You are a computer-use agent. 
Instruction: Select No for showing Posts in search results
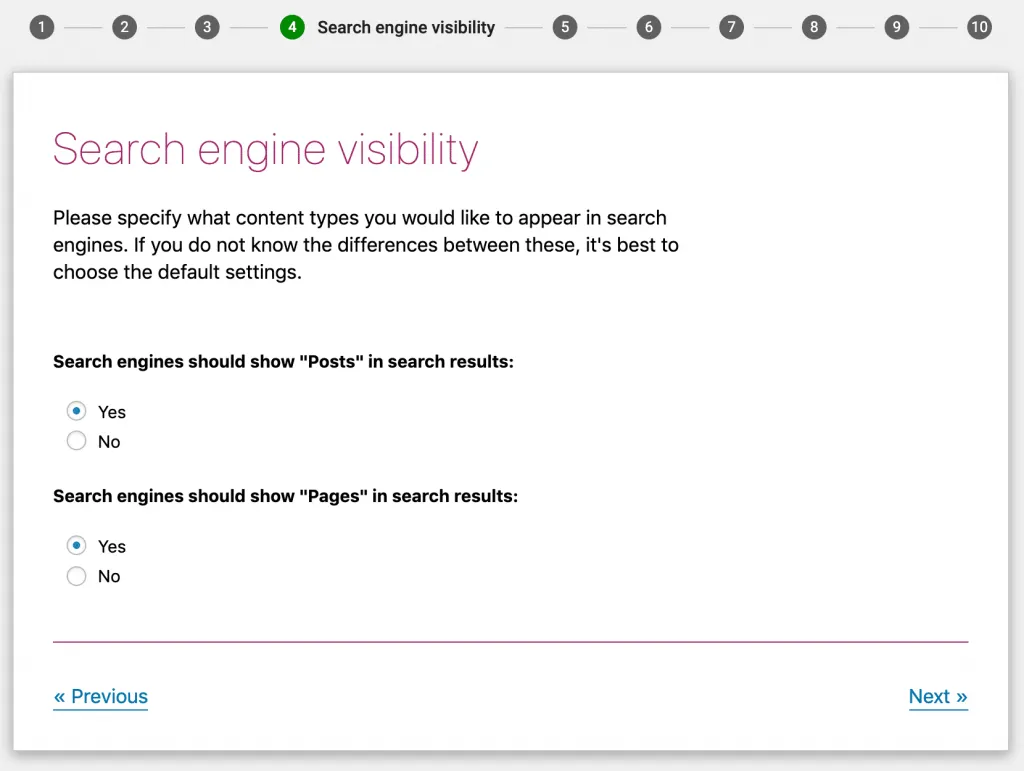click(77, 441)
